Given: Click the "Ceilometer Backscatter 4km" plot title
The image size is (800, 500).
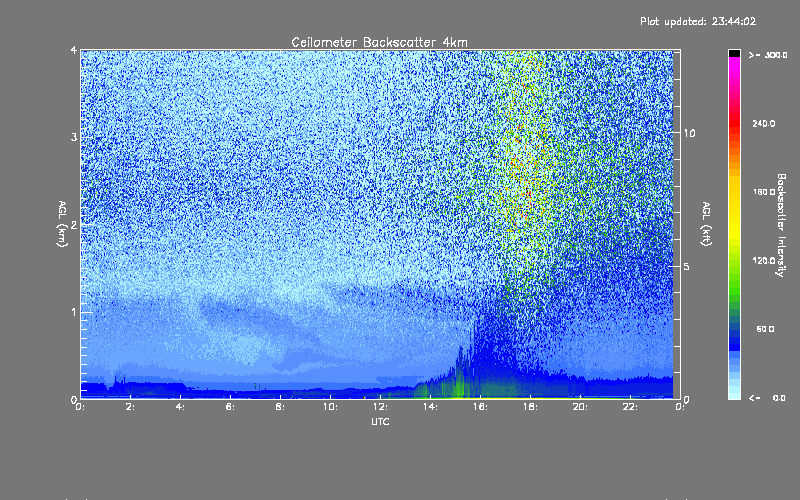Looking at the screenshot, I should pyautogui.click(x=379, y=42).
